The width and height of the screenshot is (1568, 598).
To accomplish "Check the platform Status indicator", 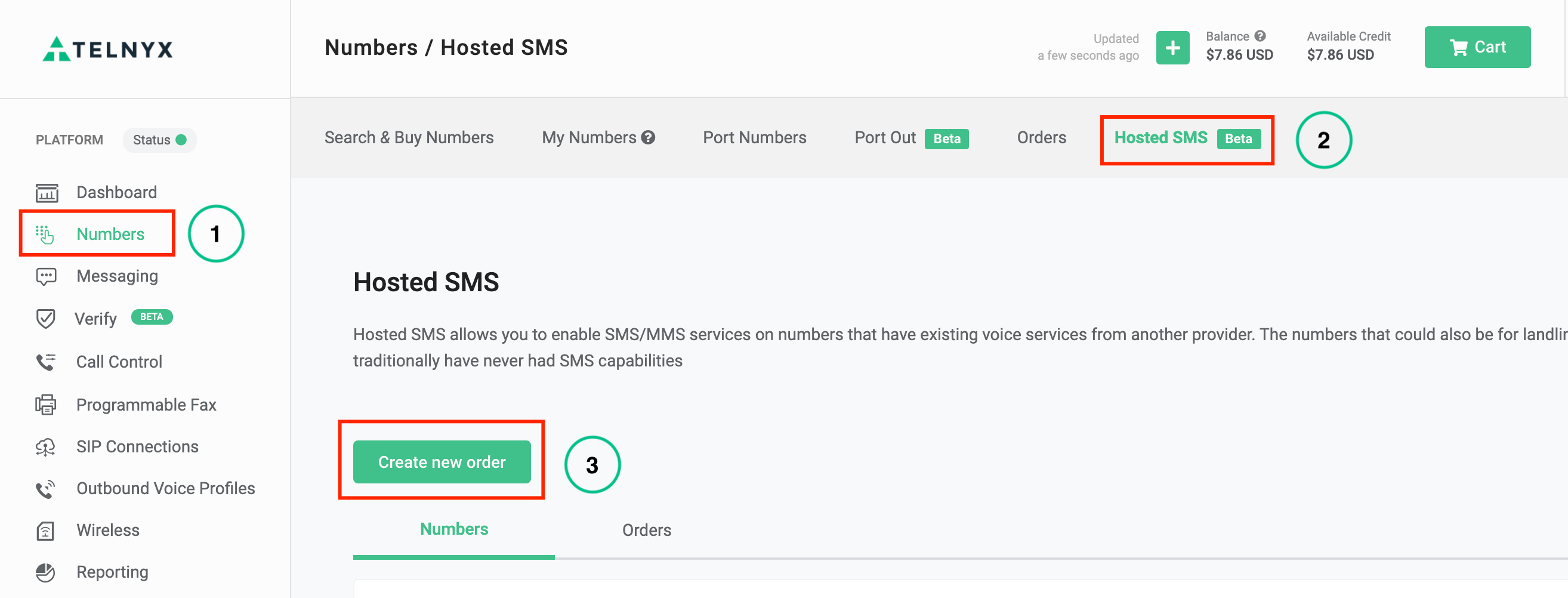I will click(x=159, y=140).
